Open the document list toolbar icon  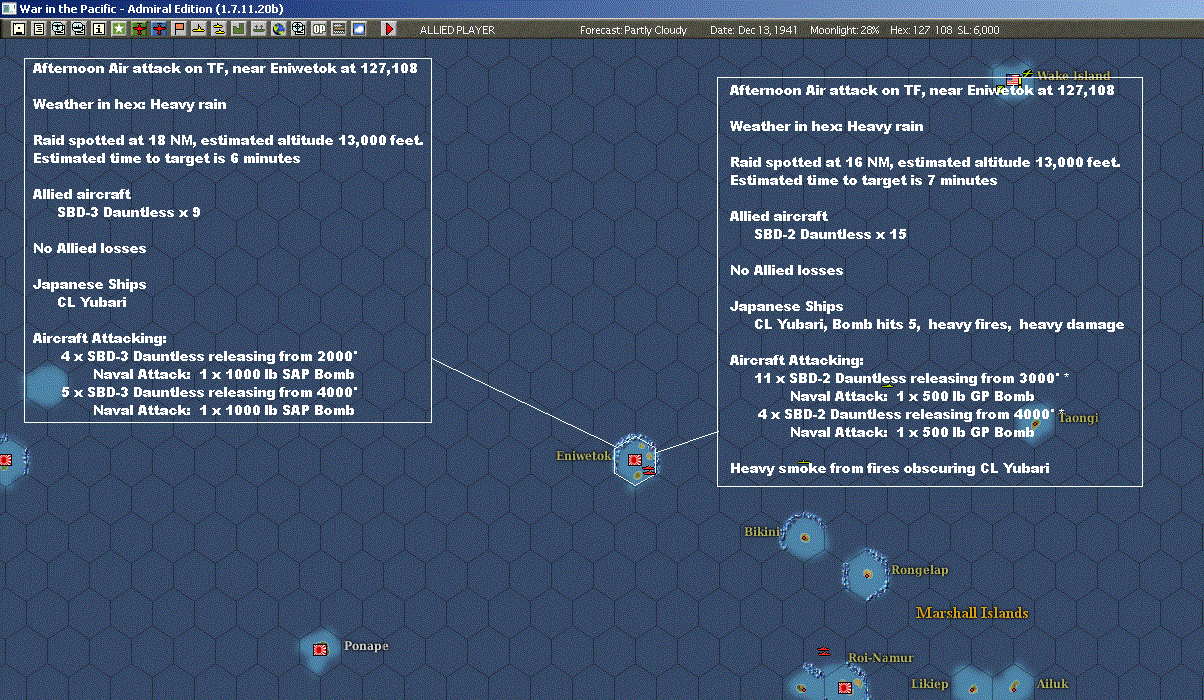[x=39, y=29]
